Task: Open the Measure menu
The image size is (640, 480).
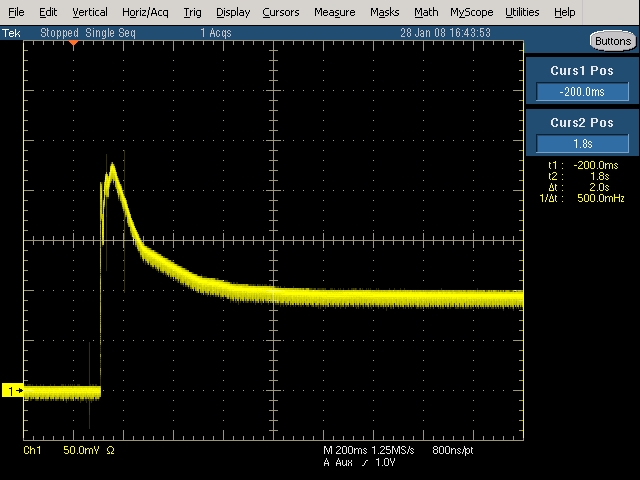Action: [x=334, y=12]
